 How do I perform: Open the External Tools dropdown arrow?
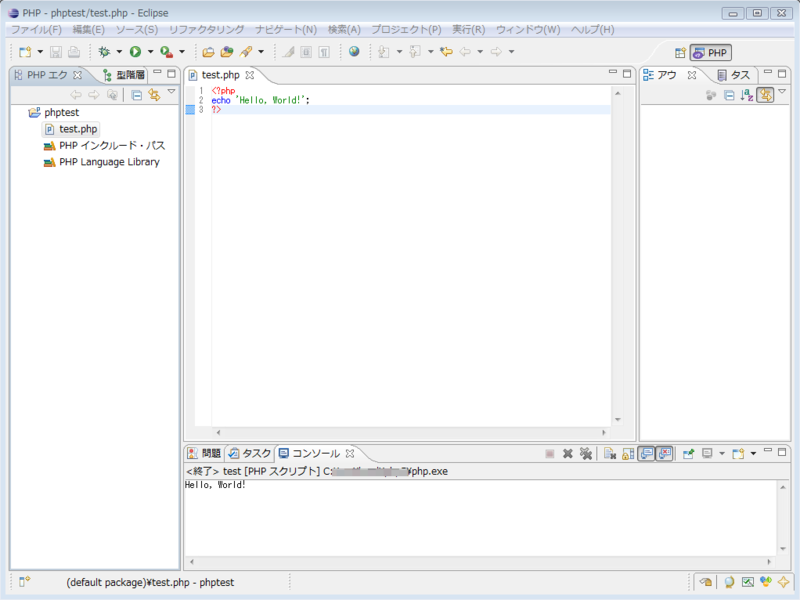[x=182, y=52]
